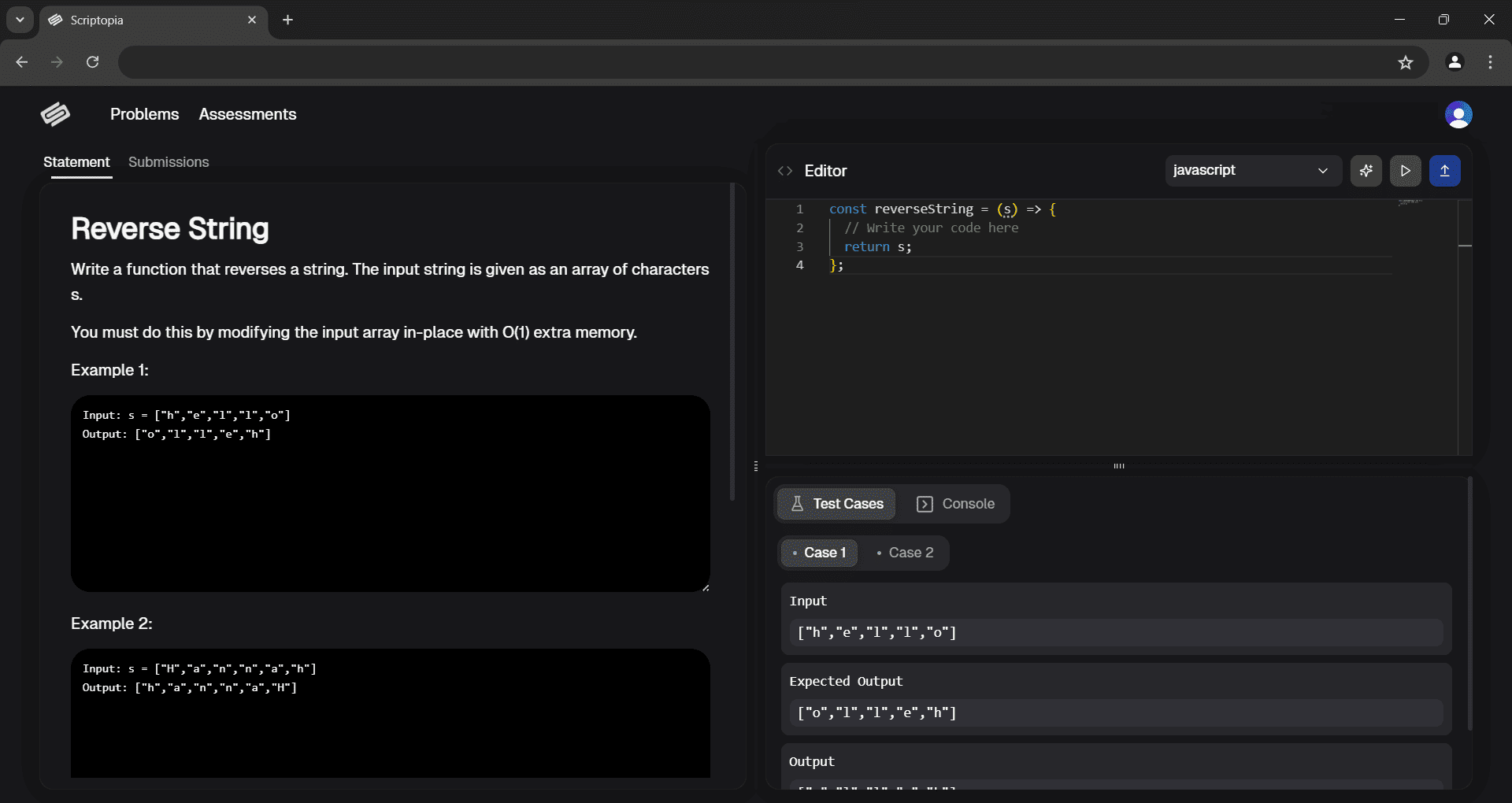Open the browser tab search chevron
This screenshot has width=1512, height=803.
[x=20, y=20]
